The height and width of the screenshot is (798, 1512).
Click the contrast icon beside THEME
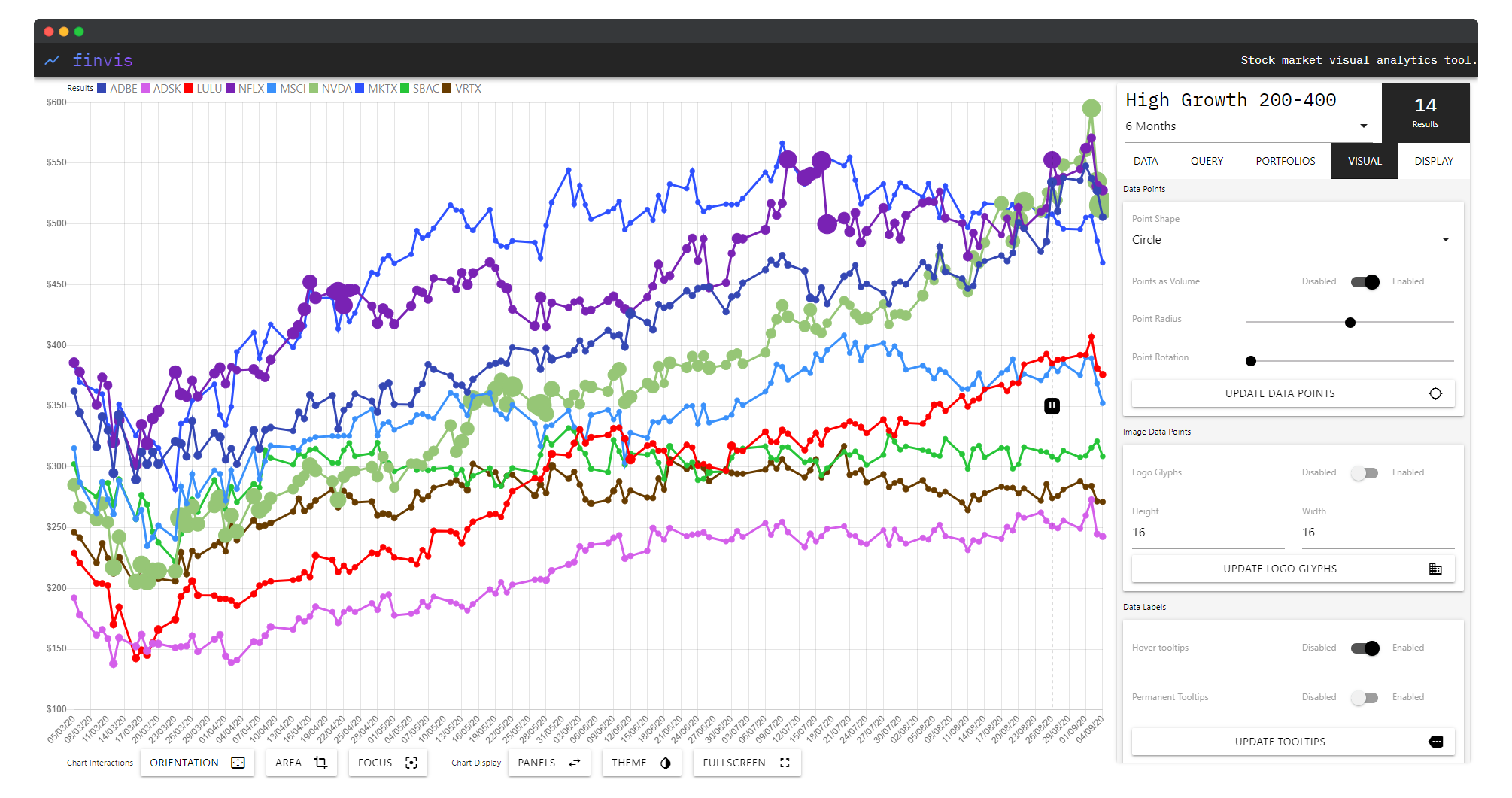click(666, 763)
